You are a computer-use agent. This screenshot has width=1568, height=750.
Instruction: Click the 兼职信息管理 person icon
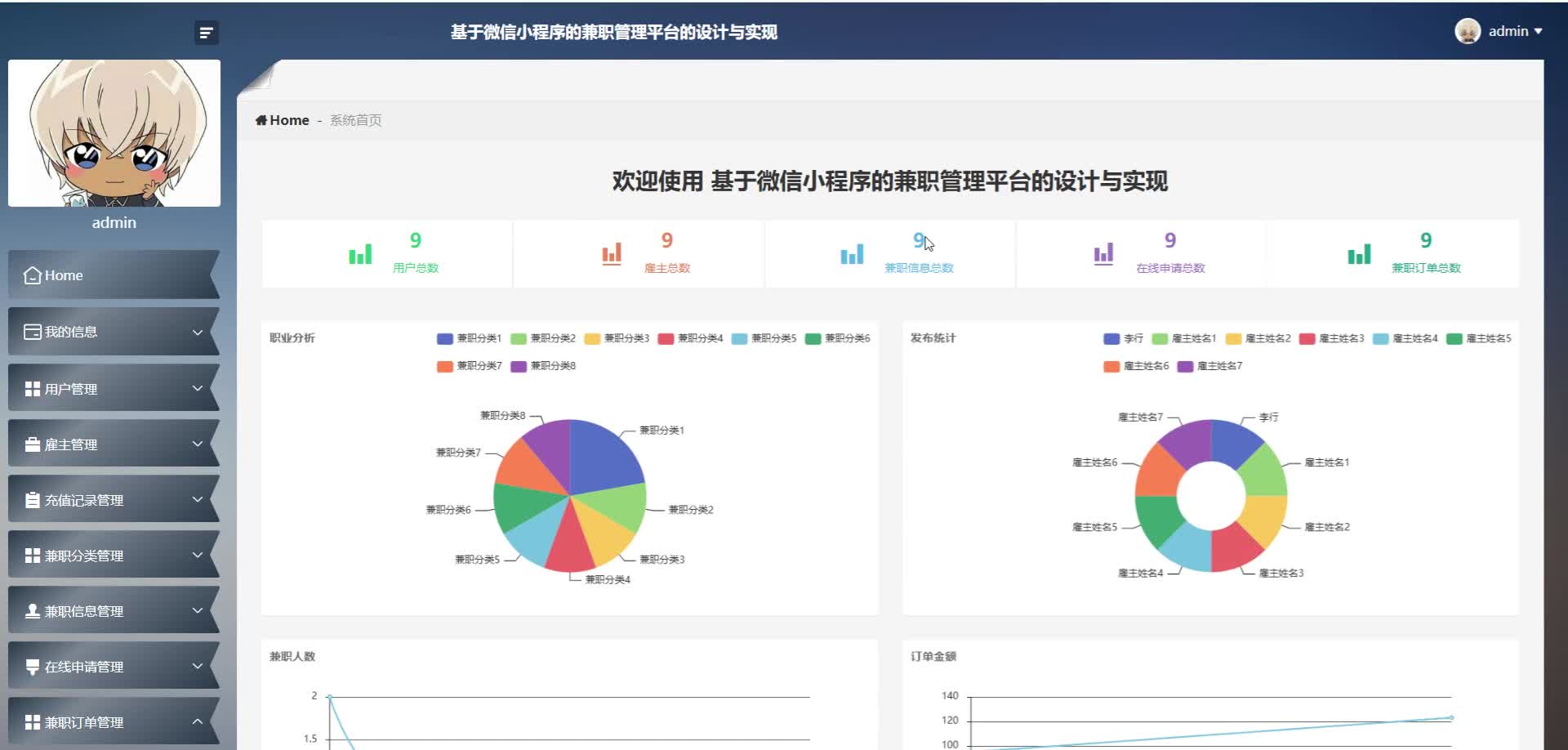[x=33, y=611]
